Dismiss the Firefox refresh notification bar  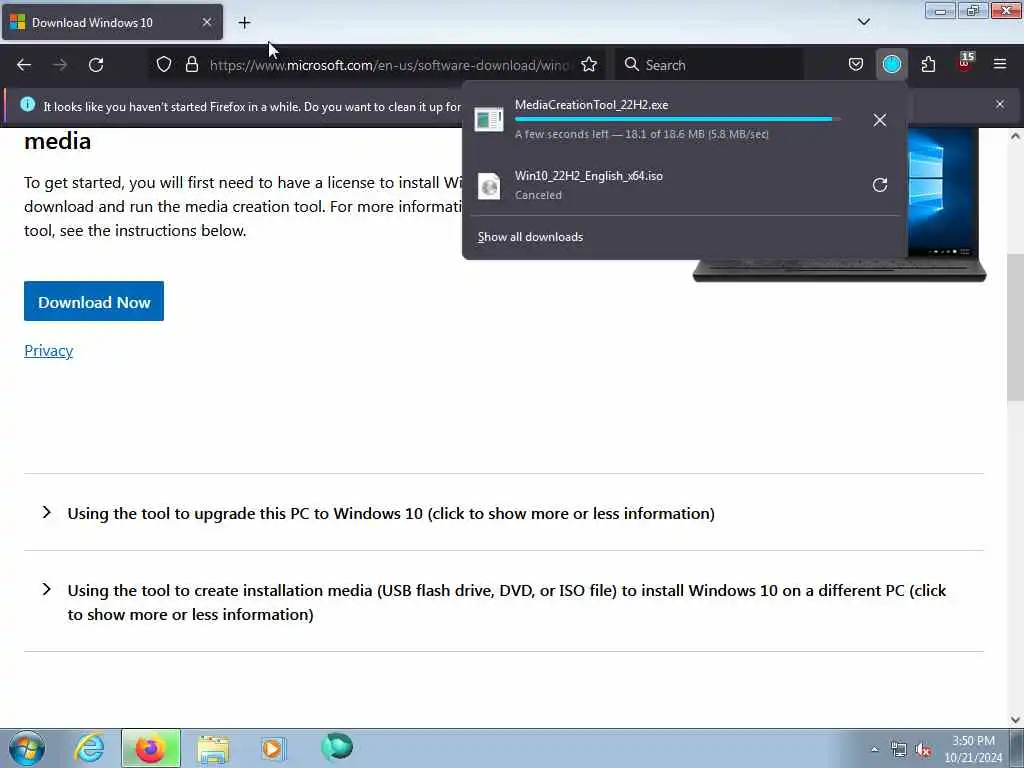tap(1000, 104)
